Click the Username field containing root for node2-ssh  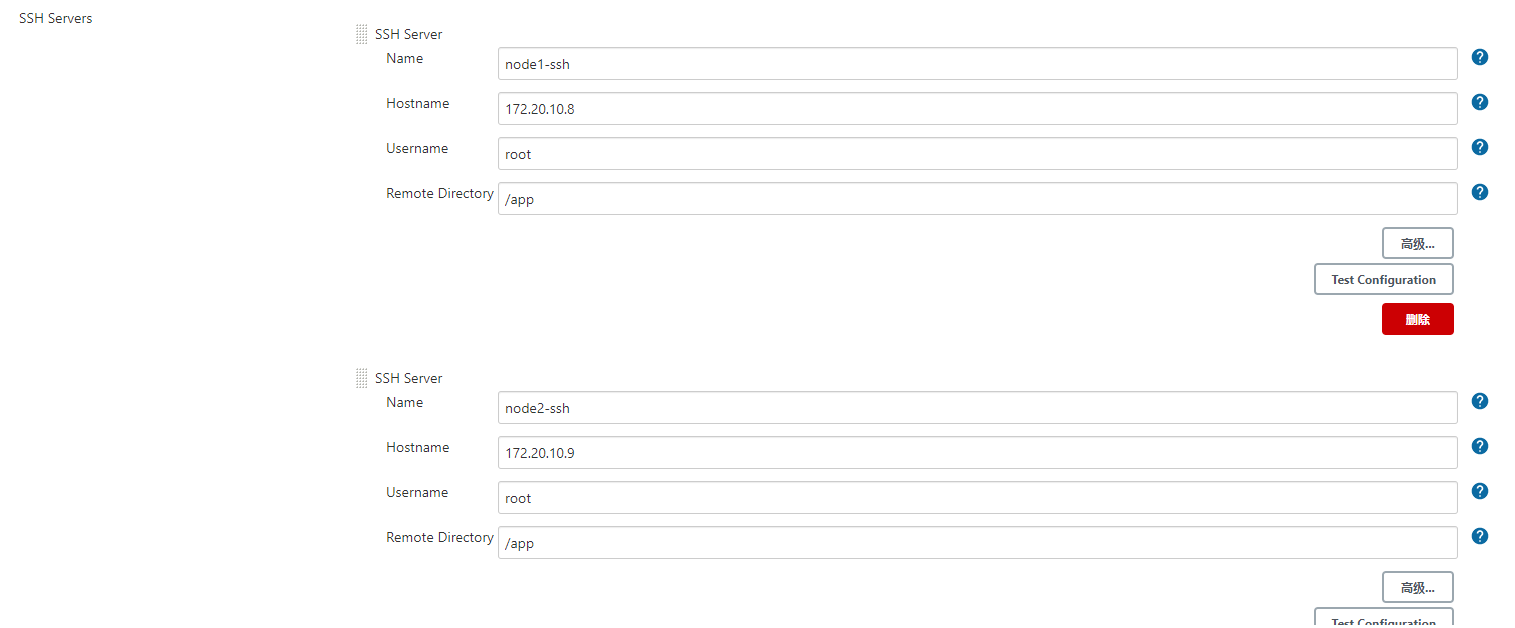(x=977, y=497)
